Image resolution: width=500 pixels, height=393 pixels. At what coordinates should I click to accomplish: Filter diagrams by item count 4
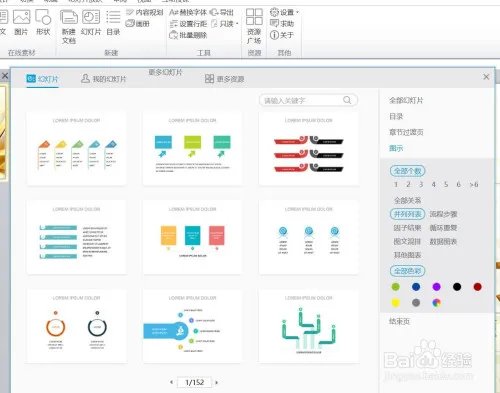pyautogui.click(x=433, y=184)
